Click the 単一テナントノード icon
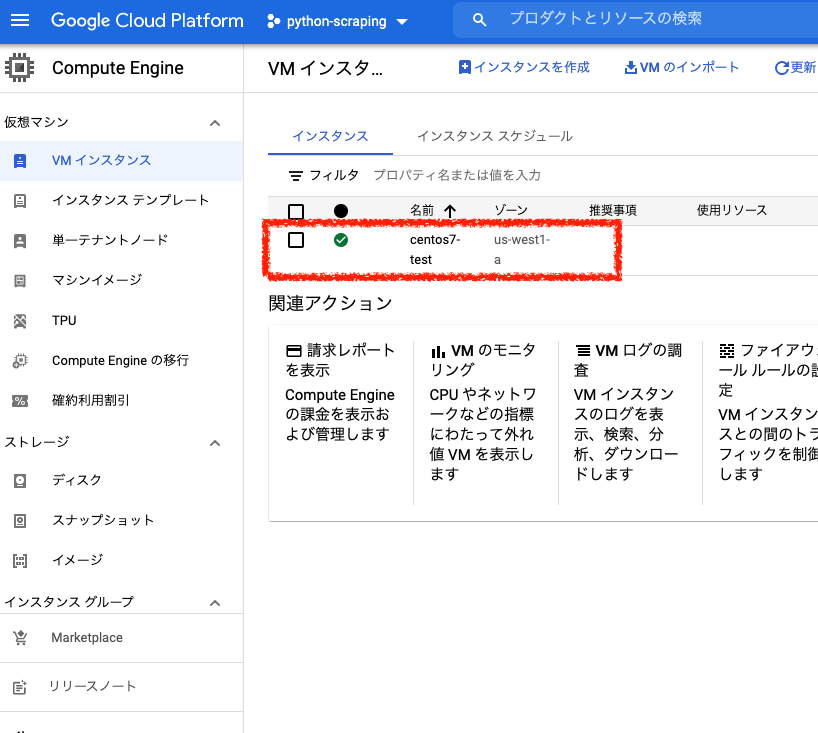The image size is (818, 733). pos(20,241)
